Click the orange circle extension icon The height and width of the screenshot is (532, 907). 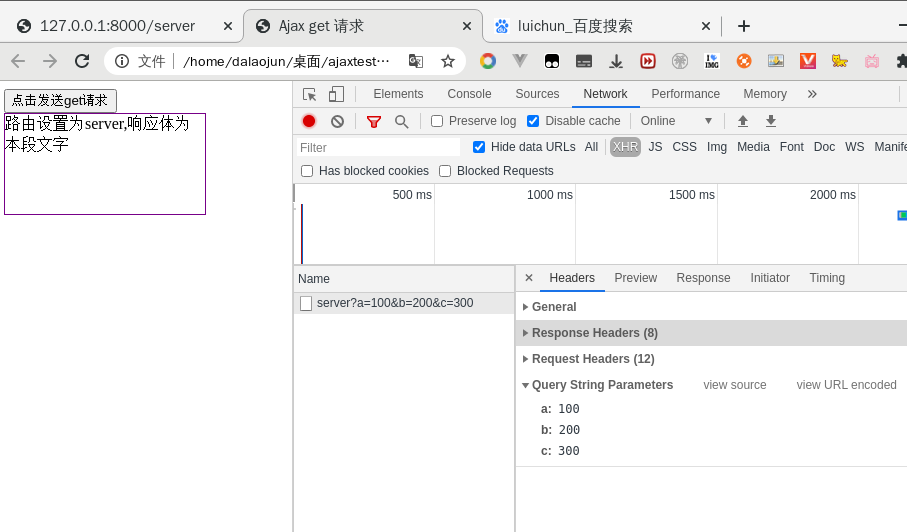pyautogui.click(x=744, y=61)
